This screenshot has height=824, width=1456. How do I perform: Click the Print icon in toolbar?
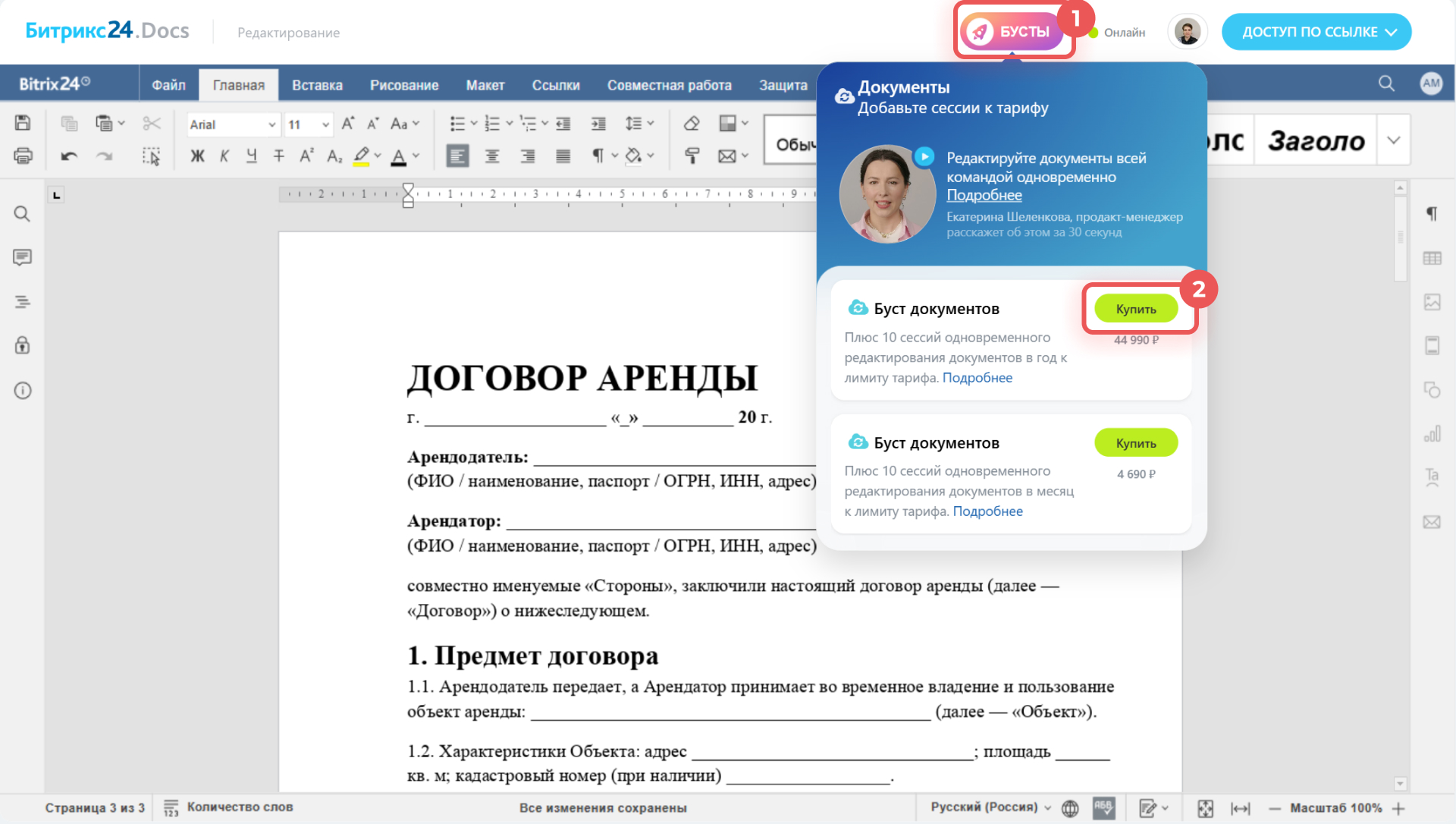pos(23,156)
